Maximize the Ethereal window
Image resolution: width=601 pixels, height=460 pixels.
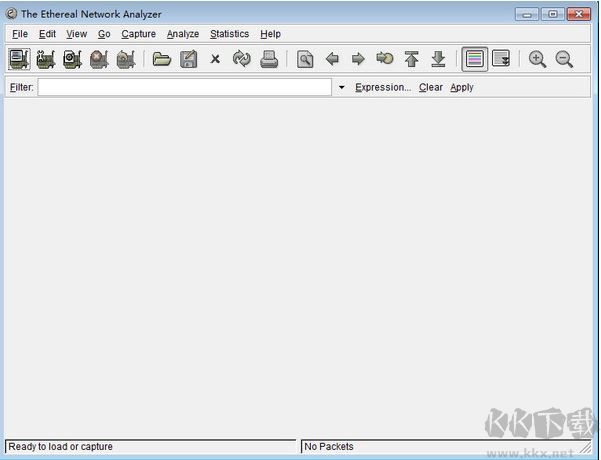(x=553, y=14)
